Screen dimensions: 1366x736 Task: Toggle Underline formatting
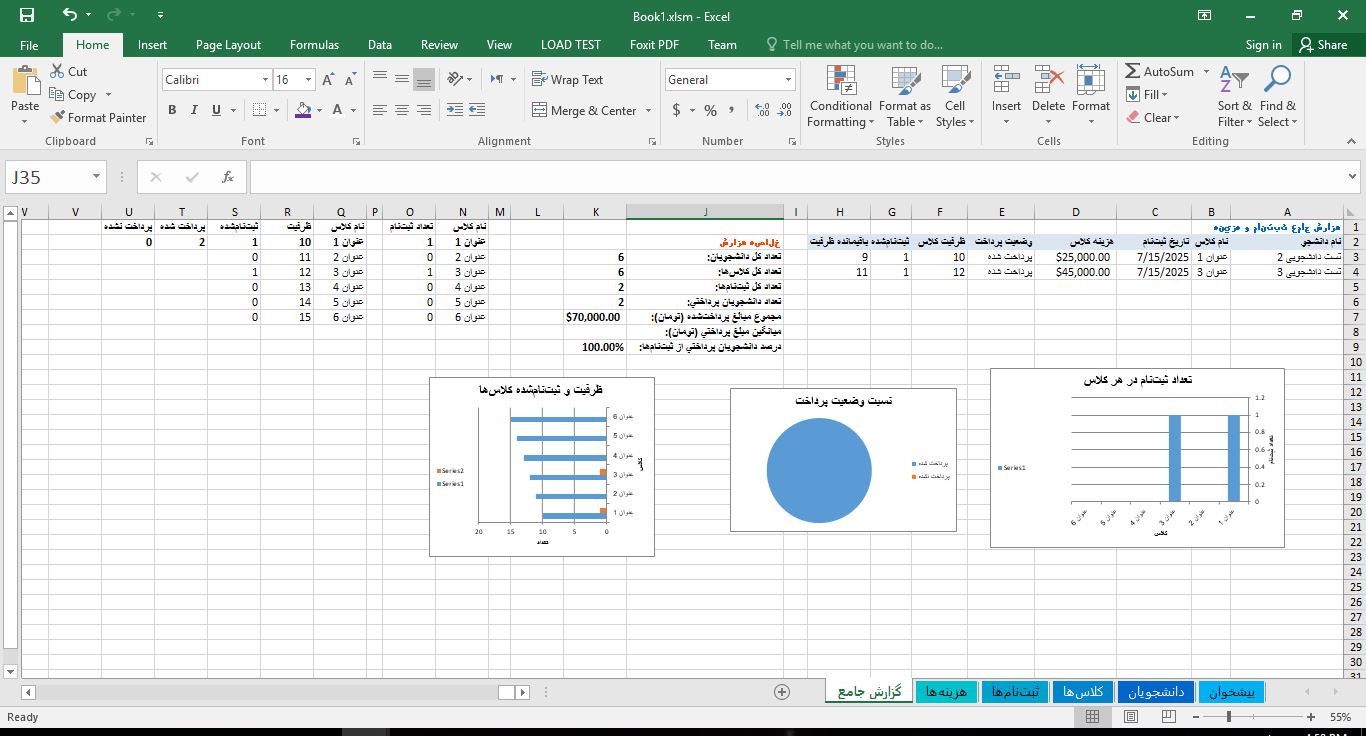(x=216, y=110)
